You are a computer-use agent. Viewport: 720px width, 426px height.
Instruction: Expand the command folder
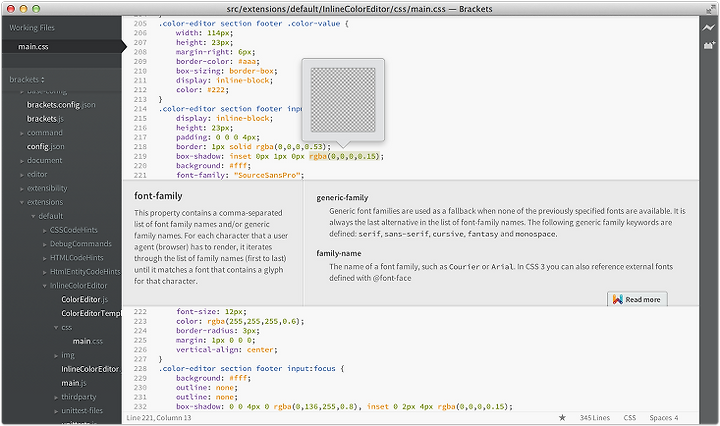(22, 134)
